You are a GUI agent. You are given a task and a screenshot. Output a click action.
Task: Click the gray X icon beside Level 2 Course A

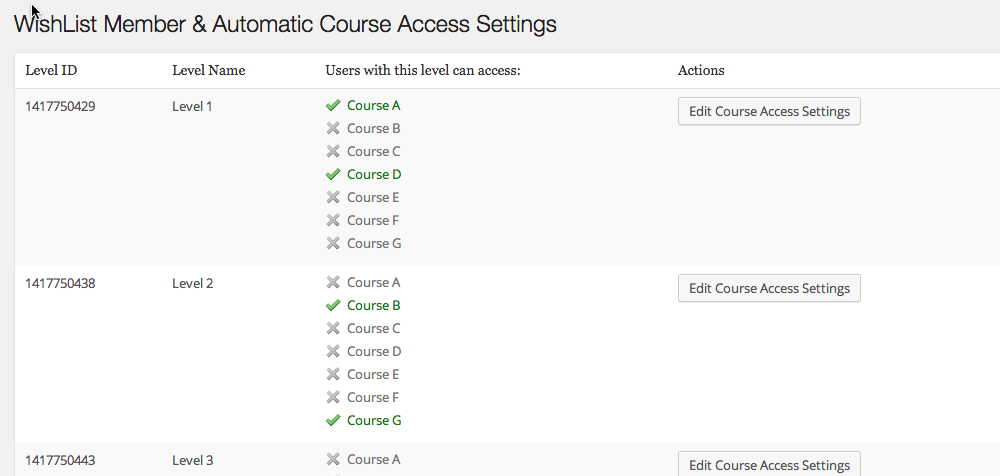pos(333,282)
